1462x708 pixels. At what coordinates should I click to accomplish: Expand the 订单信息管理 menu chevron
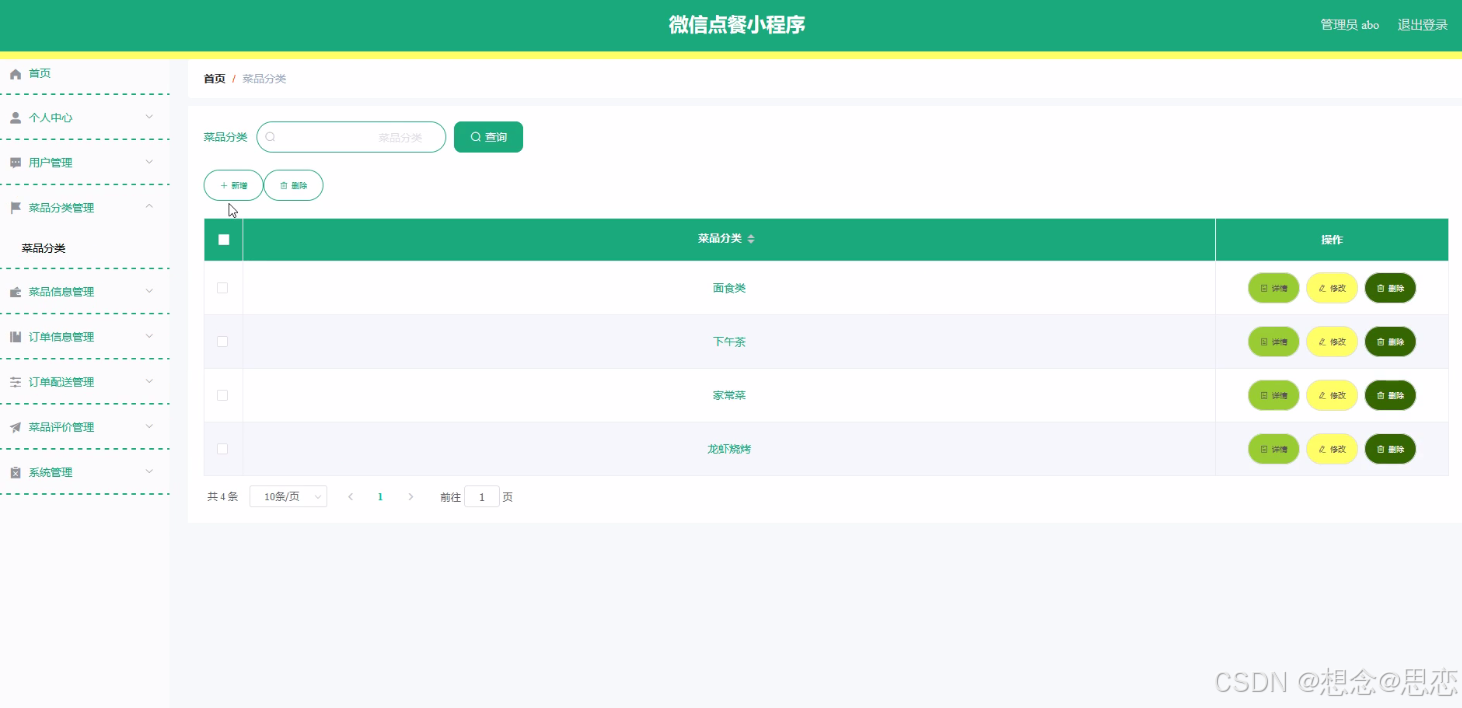coord(149,336)
